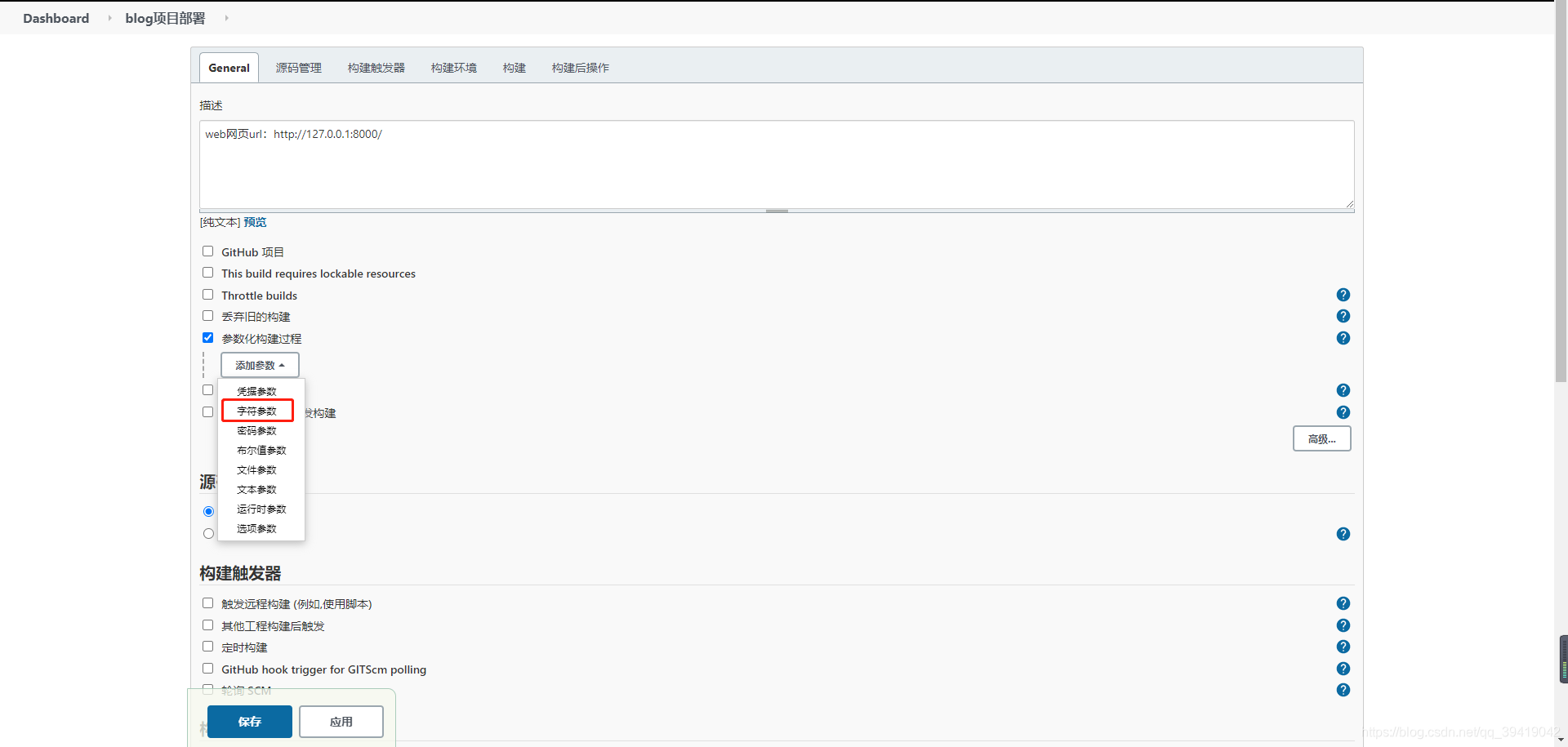Switch to the 构建触发器 tab

[376, 68]
